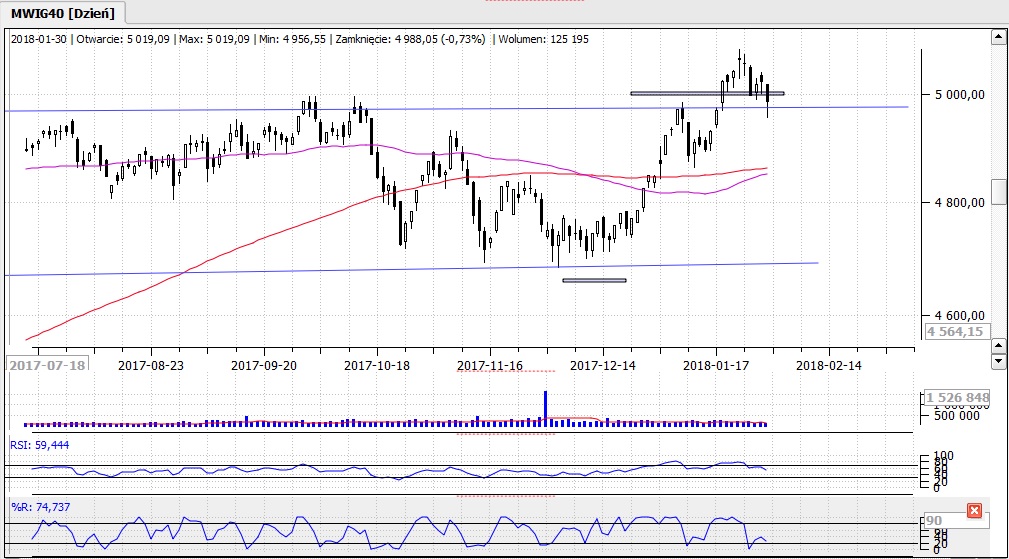Click the 2018-01-17 date axis label
This screenshot has width=1009, height=559.
[x=716, y=365]
